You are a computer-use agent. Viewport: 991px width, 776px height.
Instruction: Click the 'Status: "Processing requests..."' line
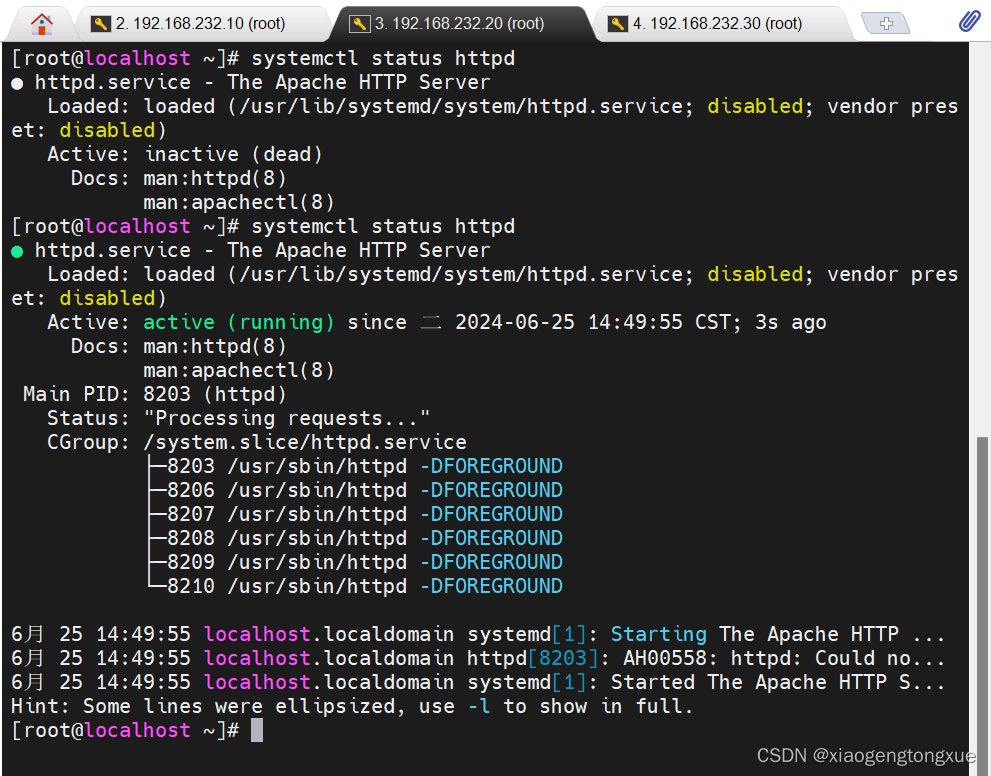[238, 418]
